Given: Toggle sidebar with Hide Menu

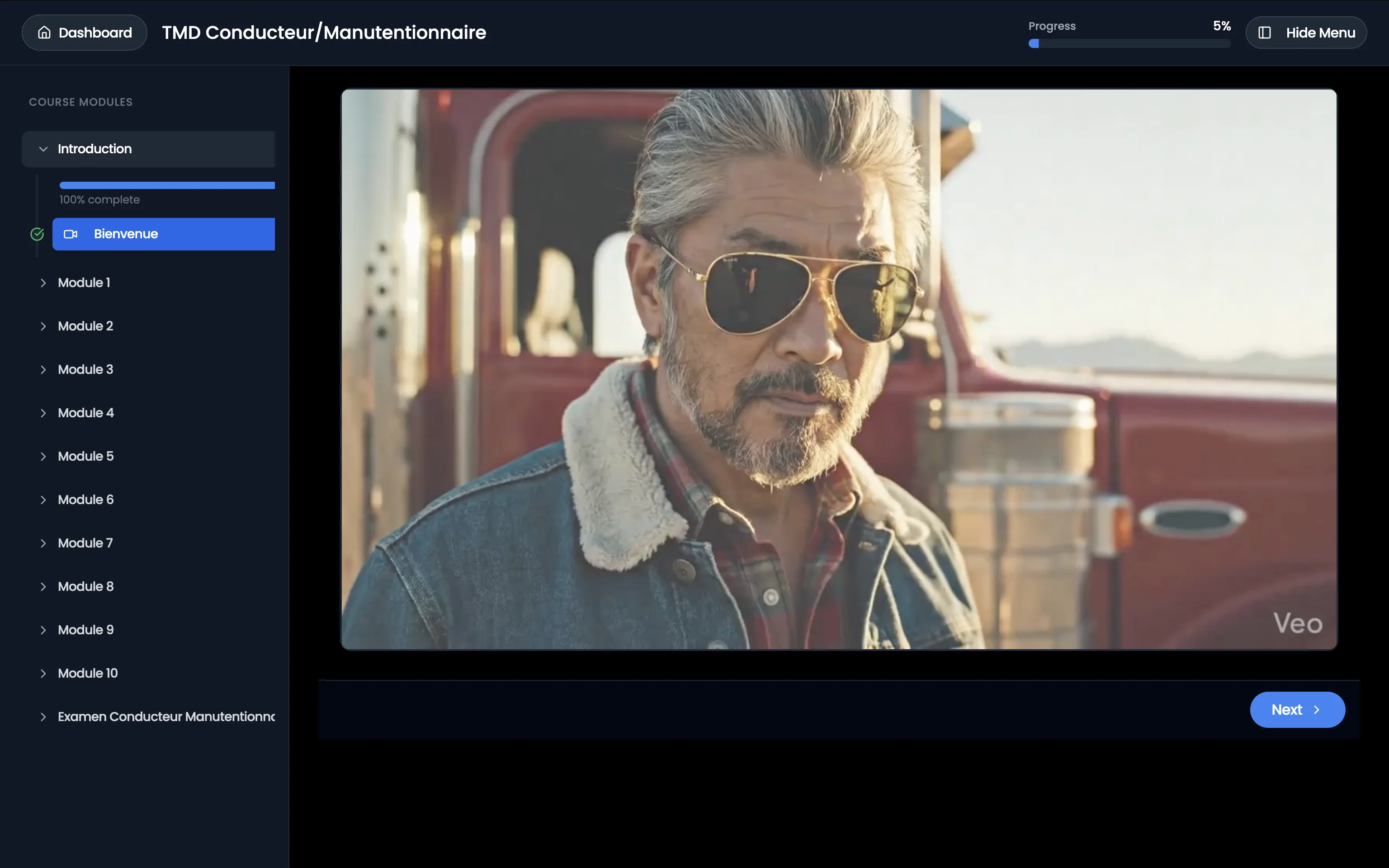Looking at the screenshot, I should click(1306, 33).
